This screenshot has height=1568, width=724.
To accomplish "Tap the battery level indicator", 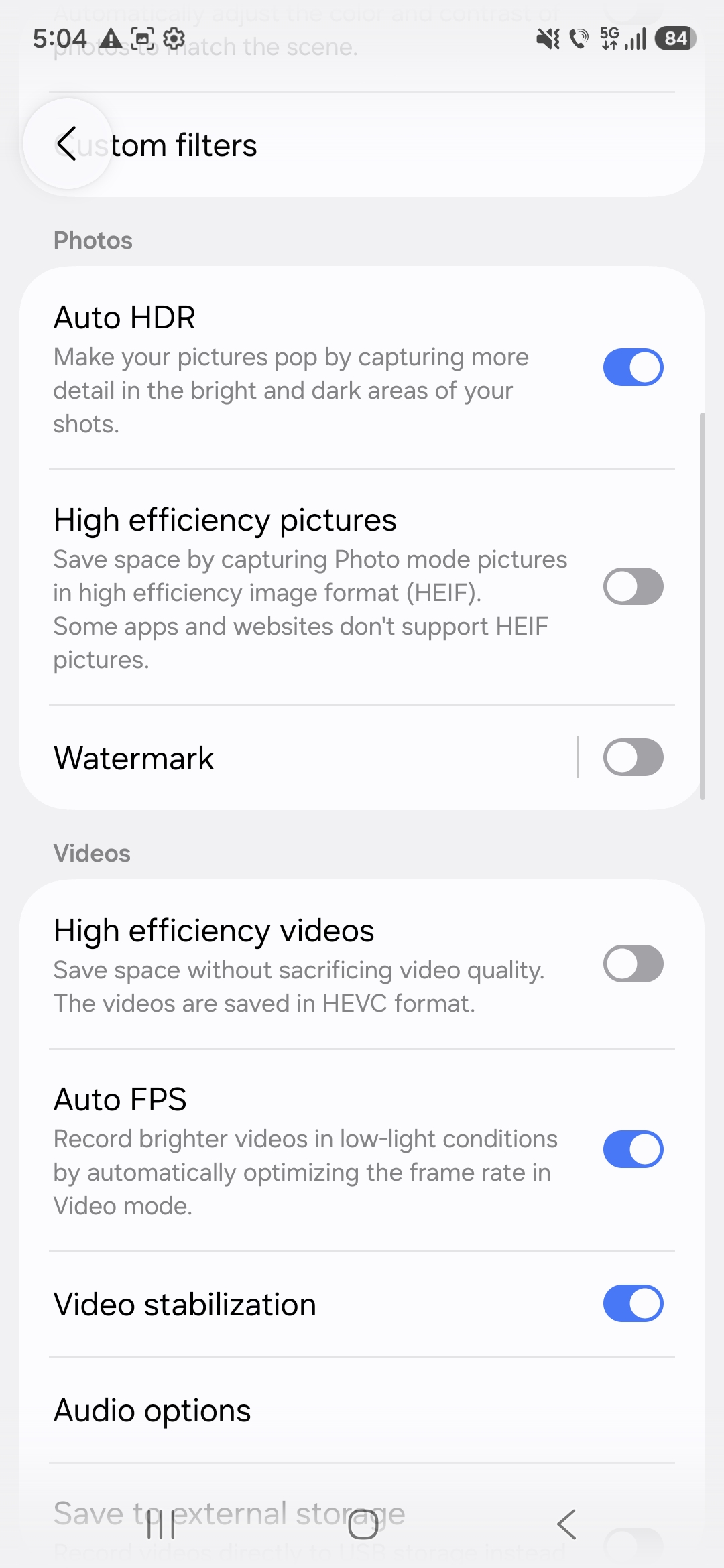I will coord(676,39).
